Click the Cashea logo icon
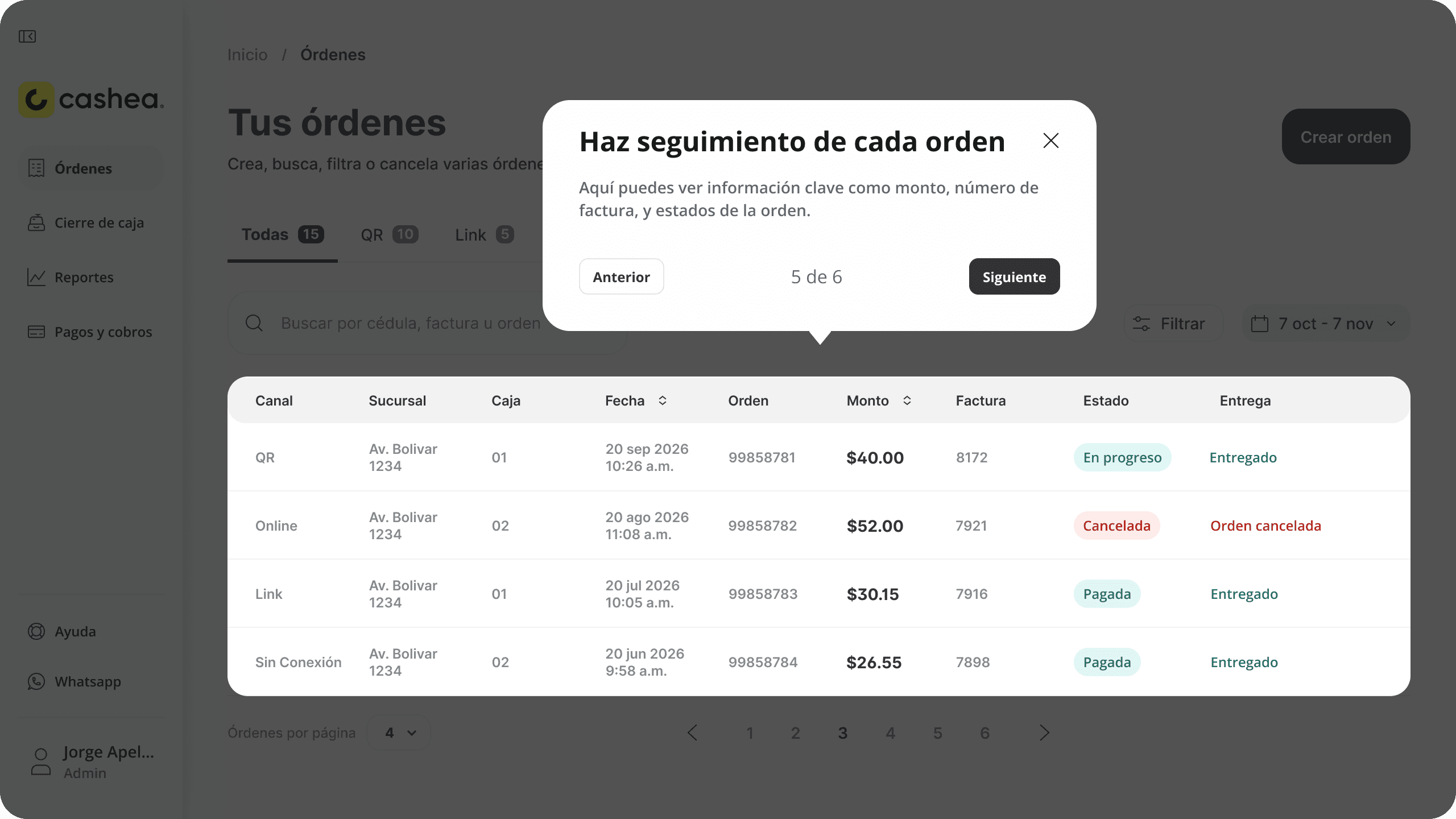The width and height of the screenshot is (1456, 819). (36, 100)
